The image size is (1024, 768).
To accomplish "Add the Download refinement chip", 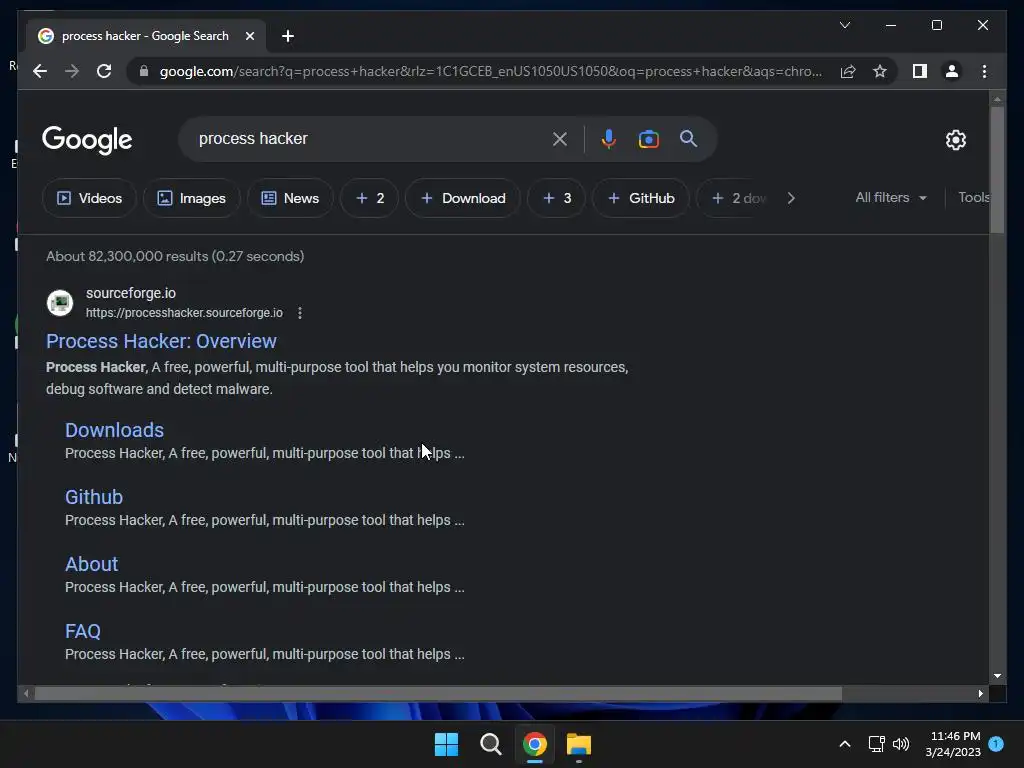I will point(462,198).
